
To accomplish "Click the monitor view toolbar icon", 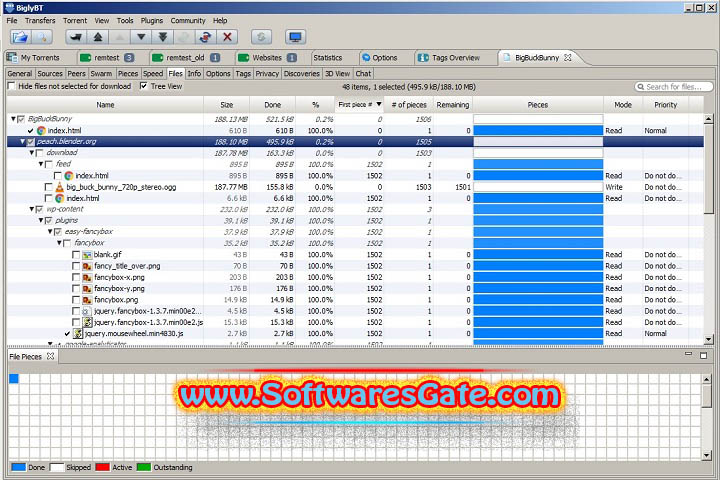I will pyautogui.click(x=295, y=37).
